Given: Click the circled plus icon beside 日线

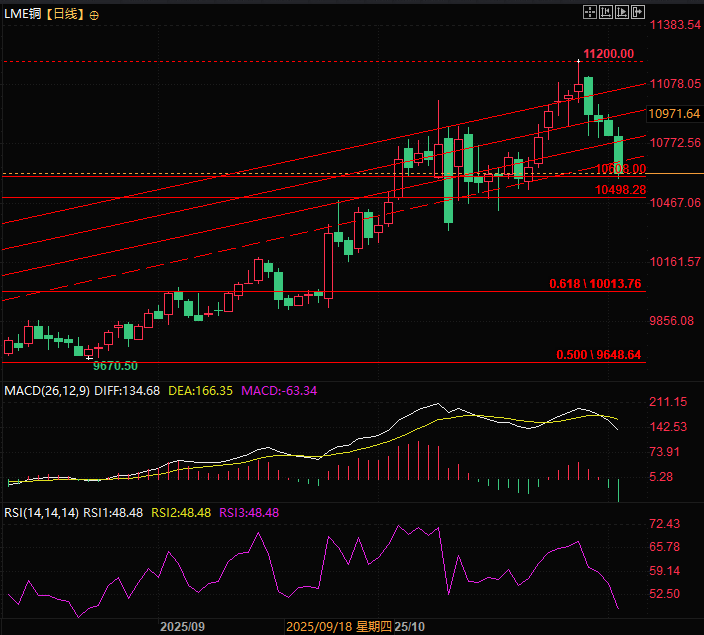Looking at the screenshot, I should 94,16.
